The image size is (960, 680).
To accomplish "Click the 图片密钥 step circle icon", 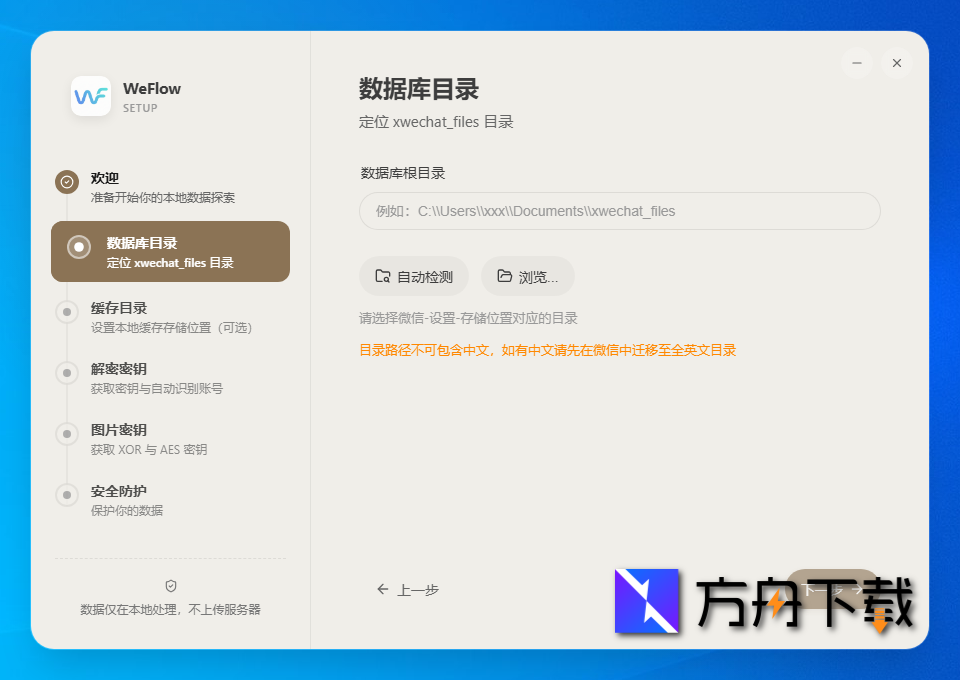I will (66, 433).
